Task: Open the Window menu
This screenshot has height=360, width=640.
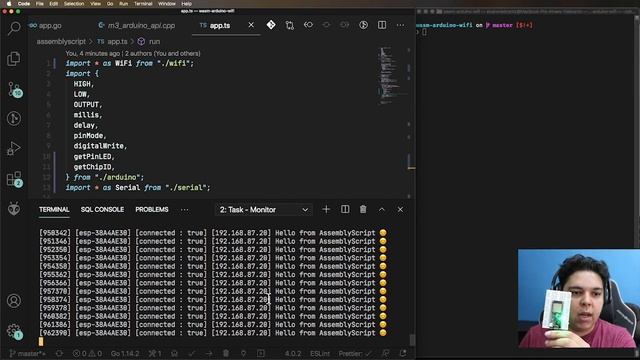Action: 167,3
